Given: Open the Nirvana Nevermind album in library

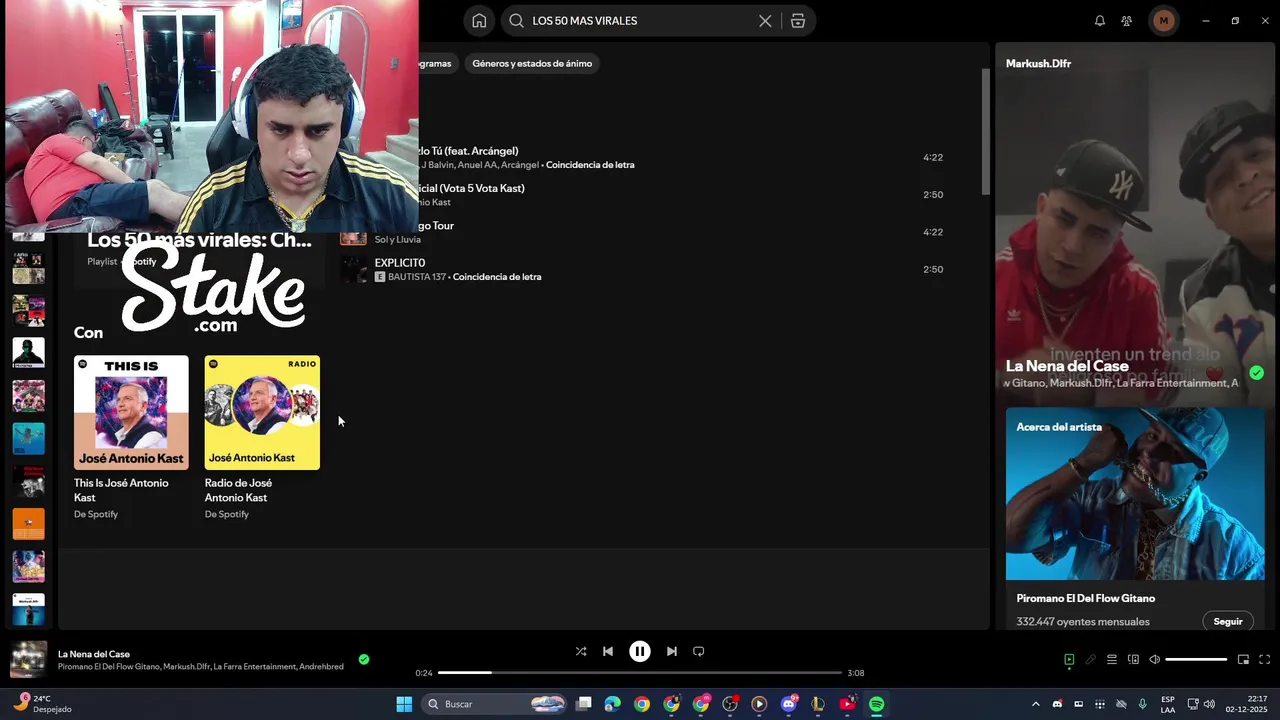Looking at the screenshot, I should 28,439.
